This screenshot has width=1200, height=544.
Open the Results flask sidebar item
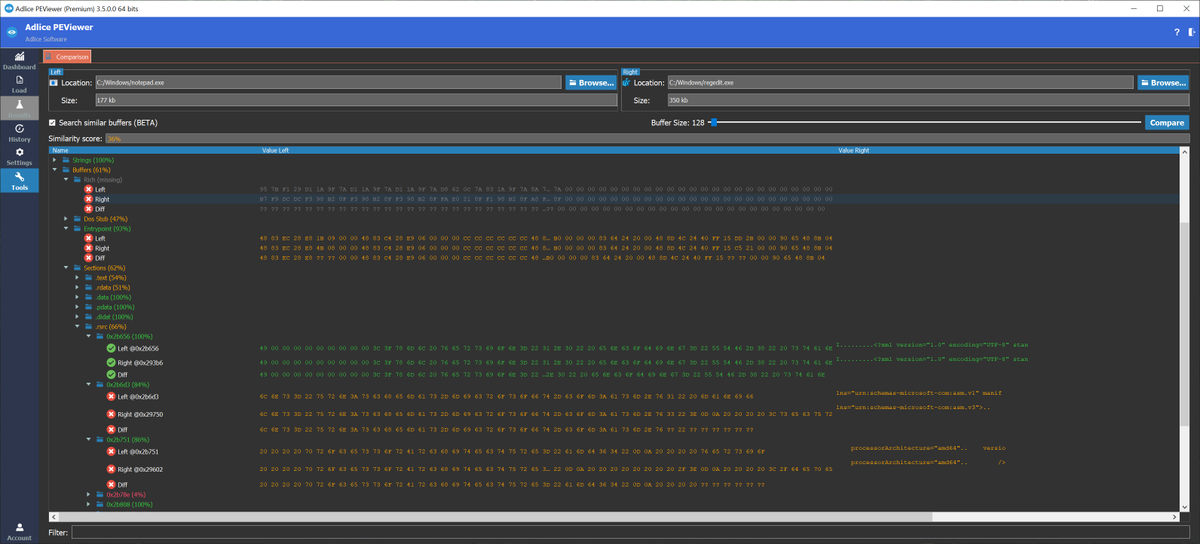tap(19, 108)
